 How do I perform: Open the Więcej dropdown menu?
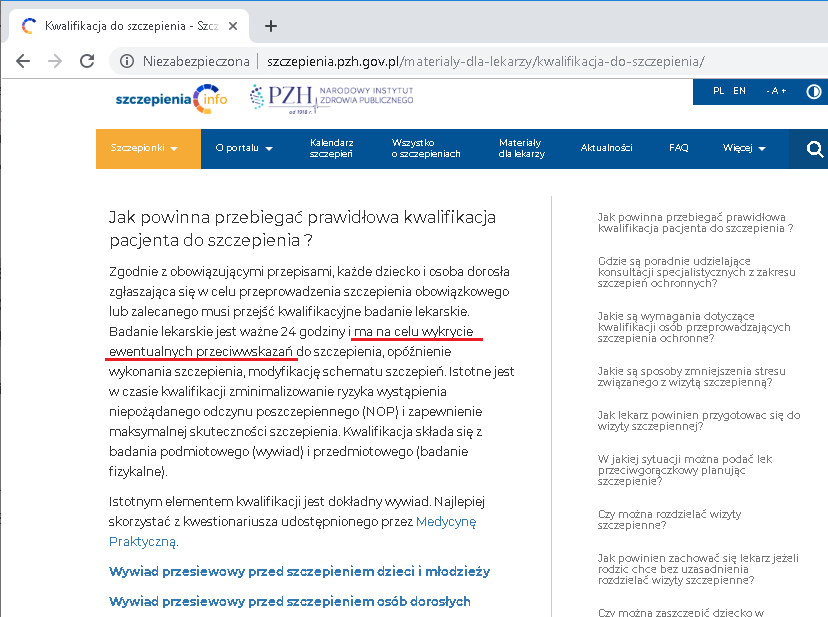744,149
